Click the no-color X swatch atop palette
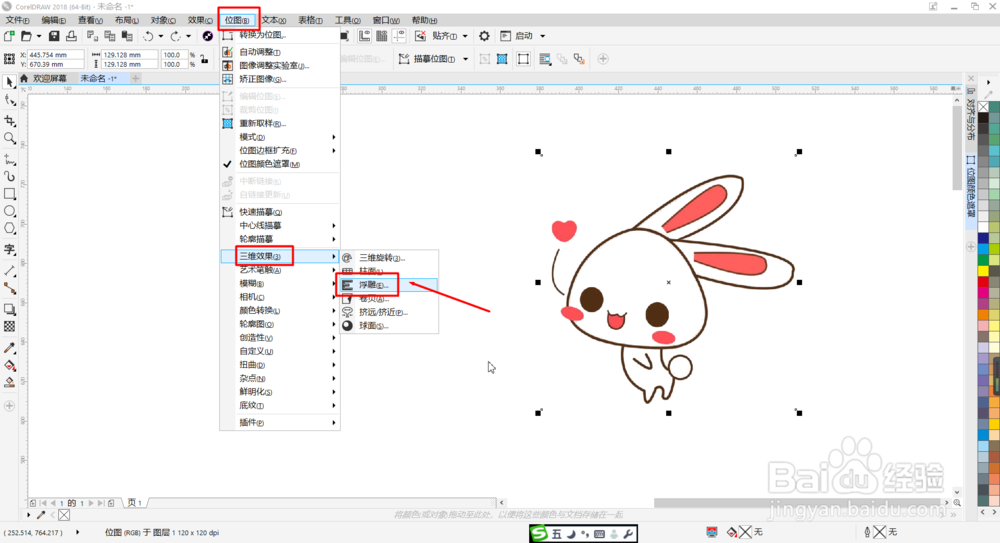This screenshot has width=1000, height=543. pos(983,107)
